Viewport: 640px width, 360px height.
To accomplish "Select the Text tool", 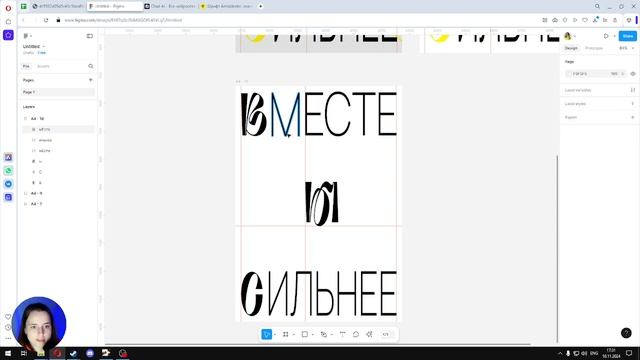I will (342, 334).
